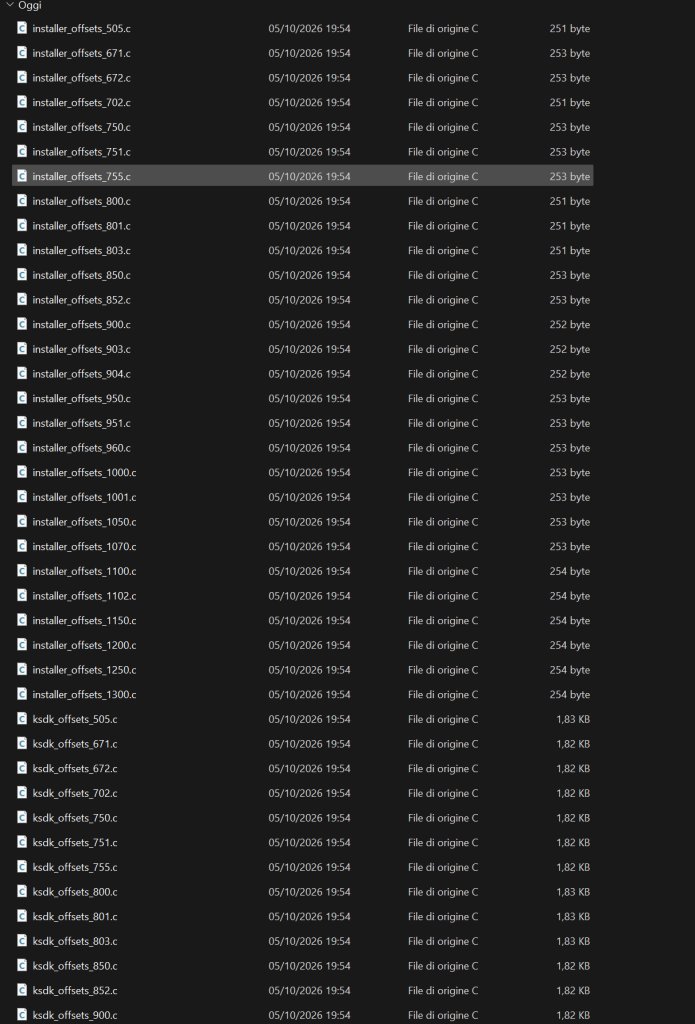
Task: Click the C file icon of installer_offsets_755.c
Action: click(22, 176)
